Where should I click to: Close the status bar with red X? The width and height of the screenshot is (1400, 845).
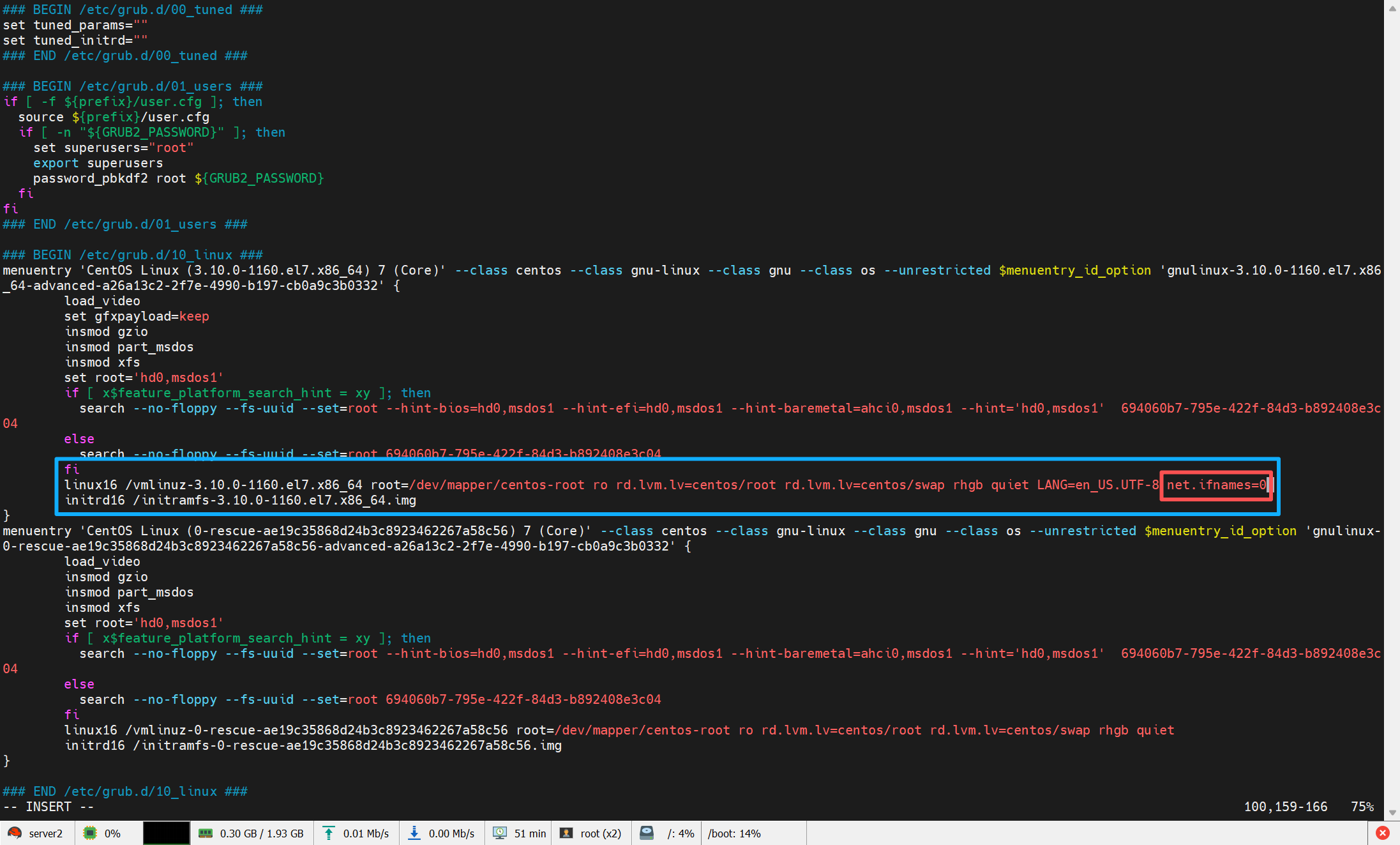tap(1383, 833)
